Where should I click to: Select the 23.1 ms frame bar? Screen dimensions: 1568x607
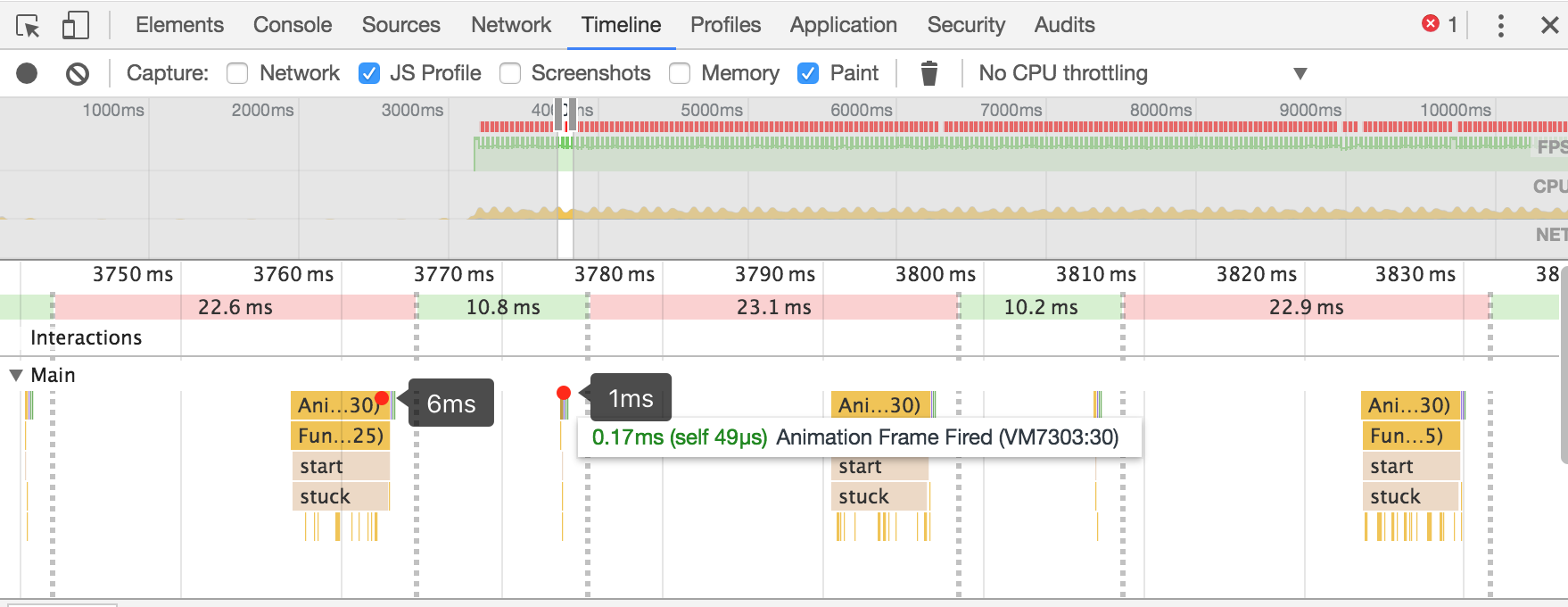coord(773,307)
